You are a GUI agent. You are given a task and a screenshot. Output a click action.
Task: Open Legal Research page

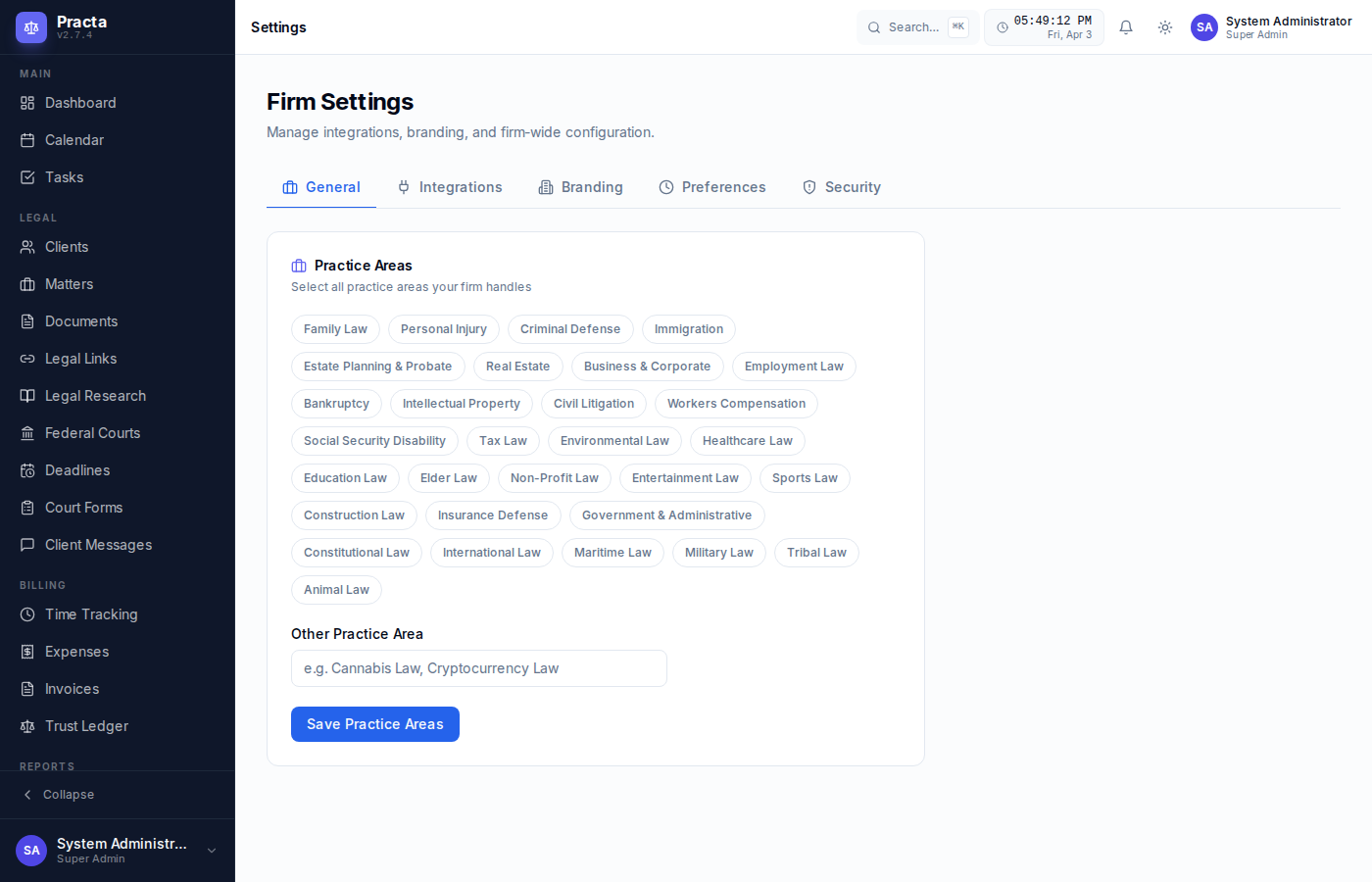[118, 396]
